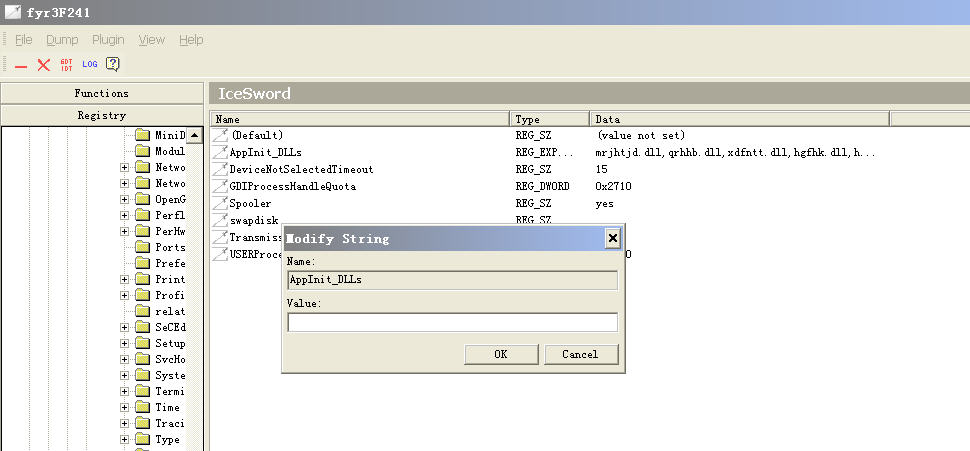Click the value icon beside AppInit_DLLs

(x=220, y=152)
